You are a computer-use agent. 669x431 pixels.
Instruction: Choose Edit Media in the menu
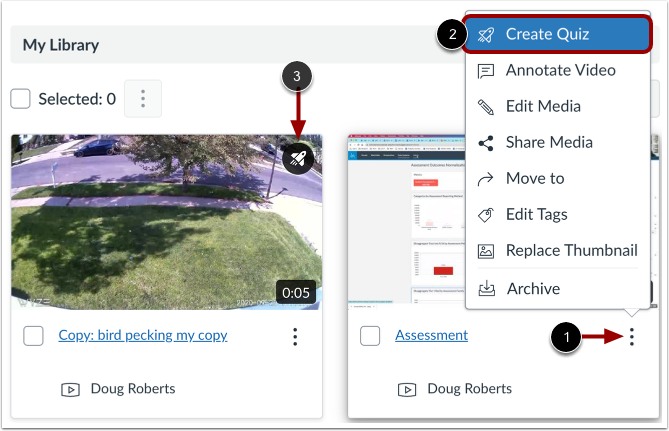tap(557, 106)
